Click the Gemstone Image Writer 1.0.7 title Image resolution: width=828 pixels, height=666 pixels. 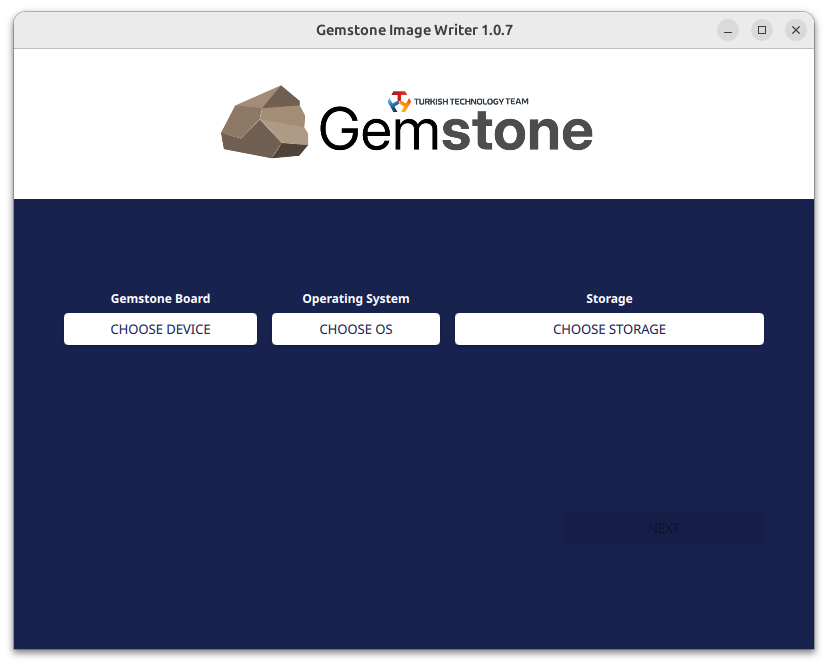tap(415, 30)
